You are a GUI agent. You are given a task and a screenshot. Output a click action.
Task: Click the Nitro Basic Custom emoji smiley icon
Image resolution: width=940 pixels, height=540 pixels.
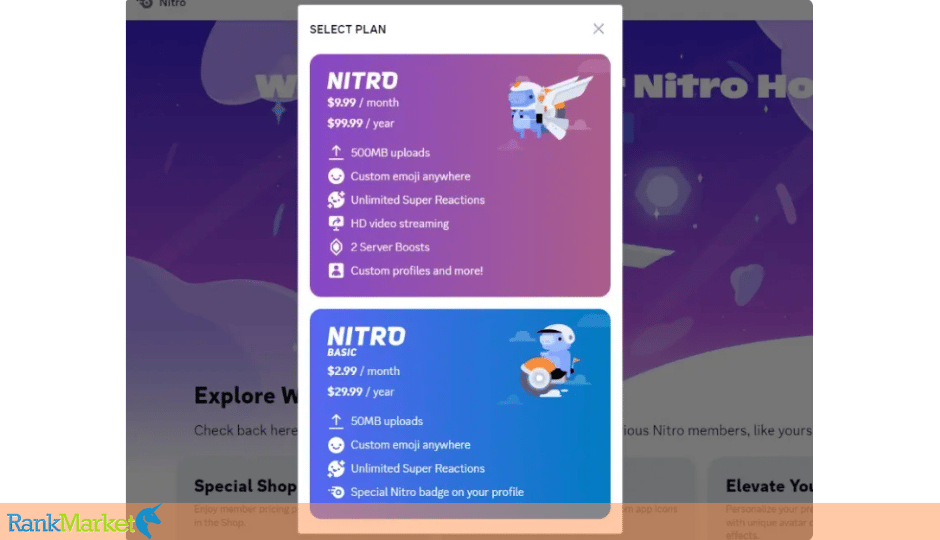pos(336,445)
